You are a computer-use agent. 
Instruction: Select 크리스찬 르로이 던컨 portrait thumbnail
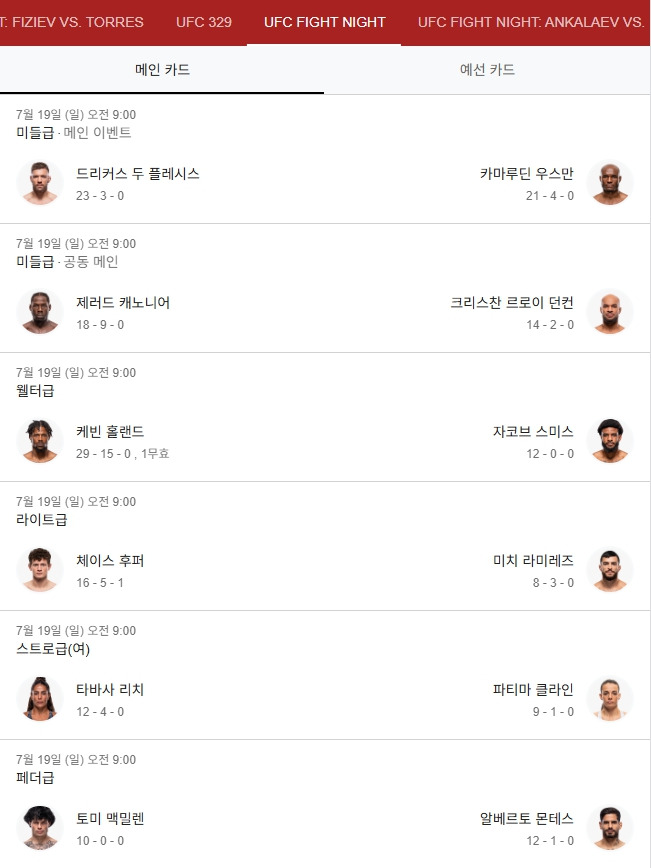click(x=610, y=312)
